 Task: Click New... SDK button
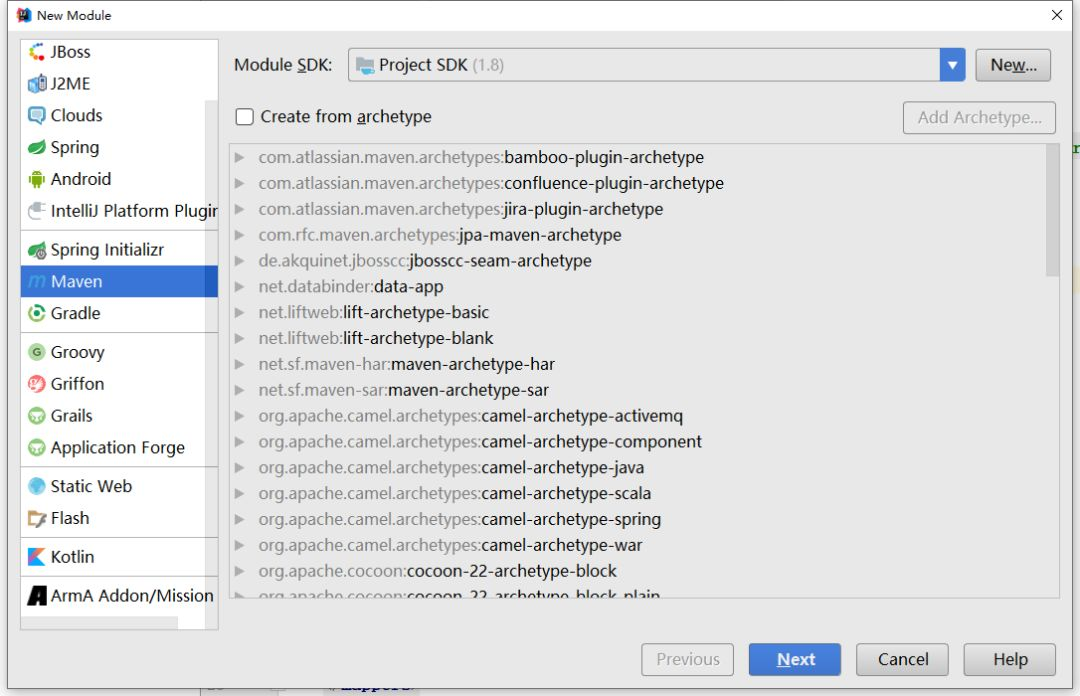1013,65
